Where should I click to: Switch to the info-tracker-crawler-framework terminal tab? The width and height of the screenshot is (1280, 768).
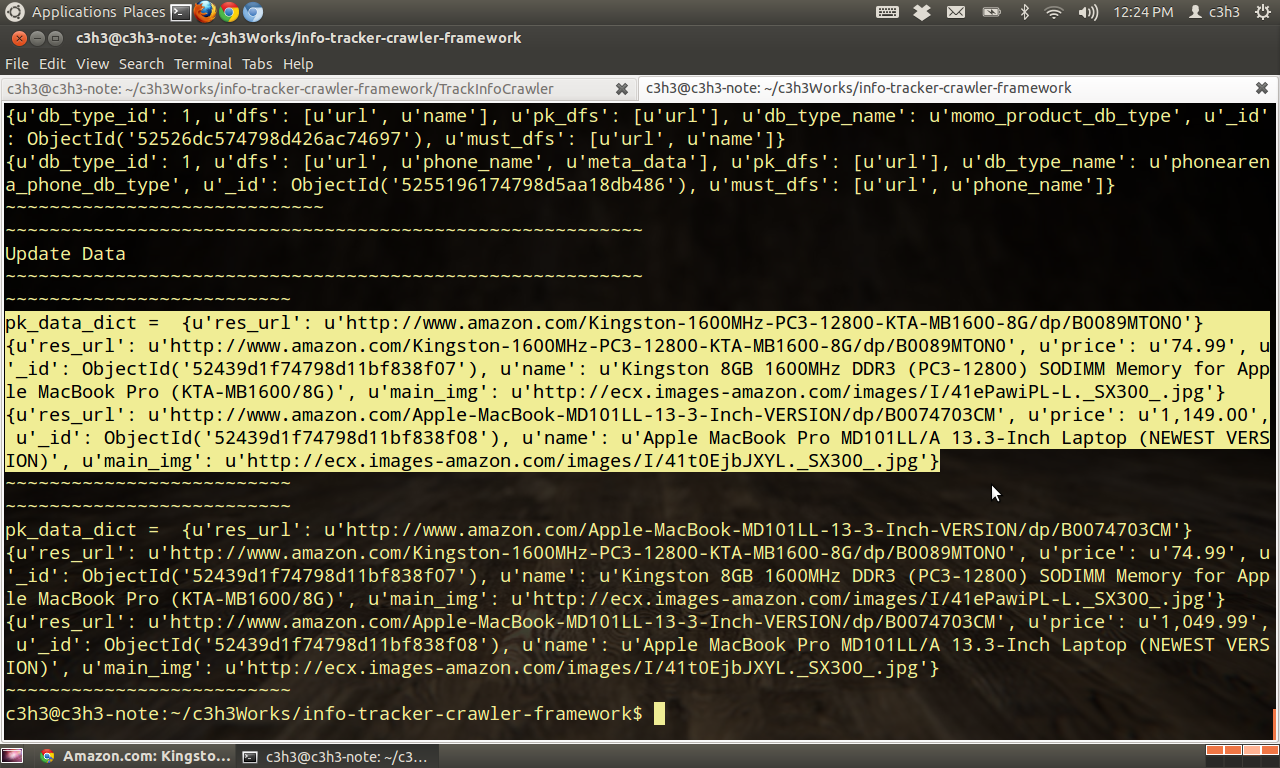(x=957, y=88)
